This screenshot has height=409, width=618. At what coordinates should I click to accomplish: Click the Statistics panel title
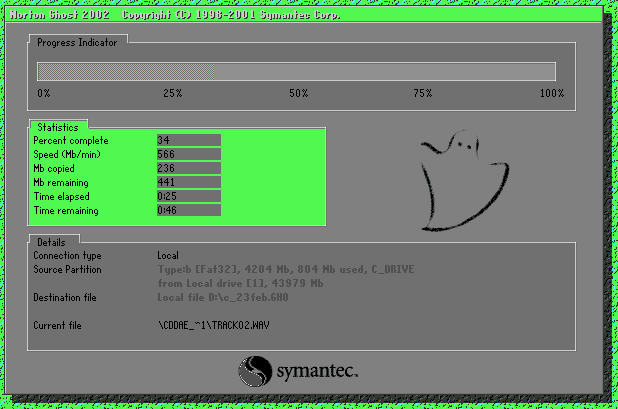pos(58,127)
